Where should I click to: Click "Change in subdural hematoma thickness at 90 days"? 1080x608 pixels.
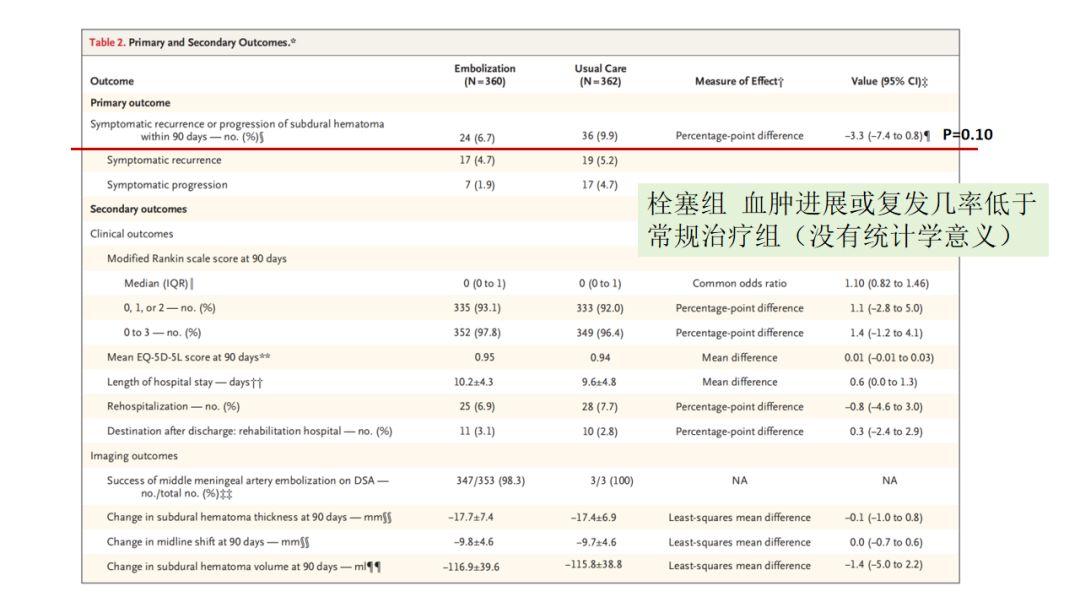point(249,517)
